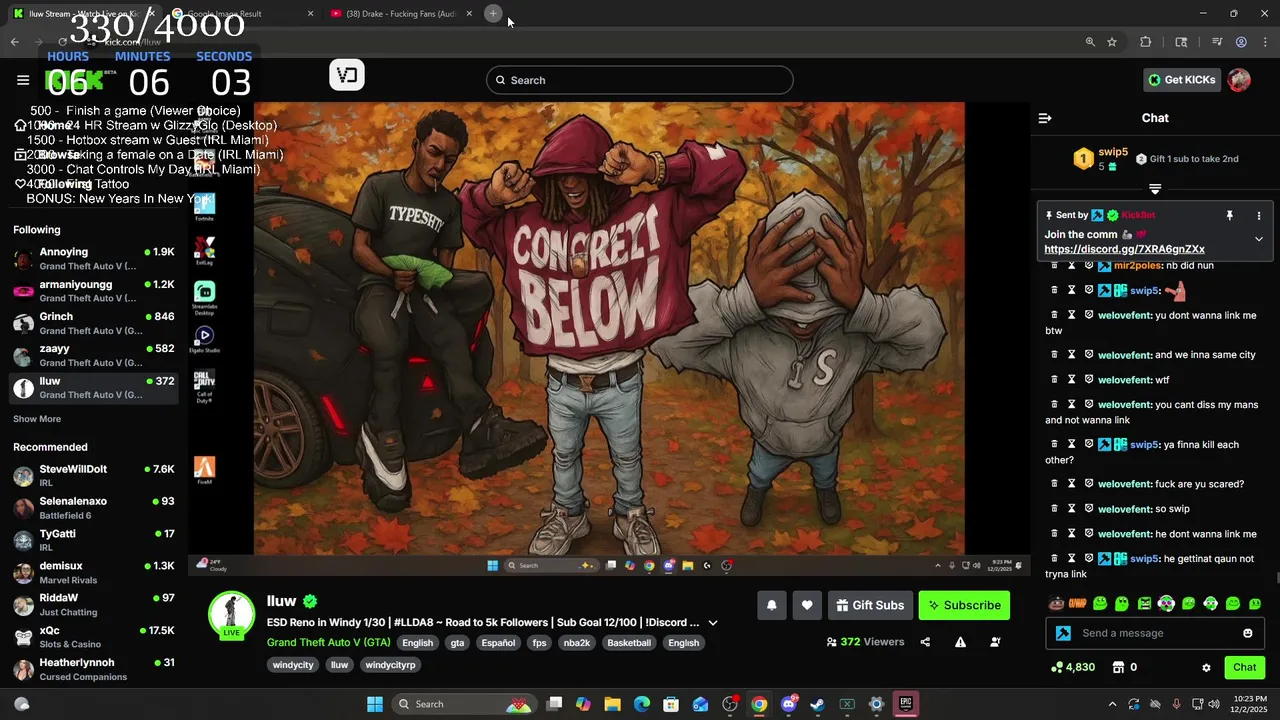
Task: Collapse the chat panel arrow icon
Action: [x=1045, y=118]
